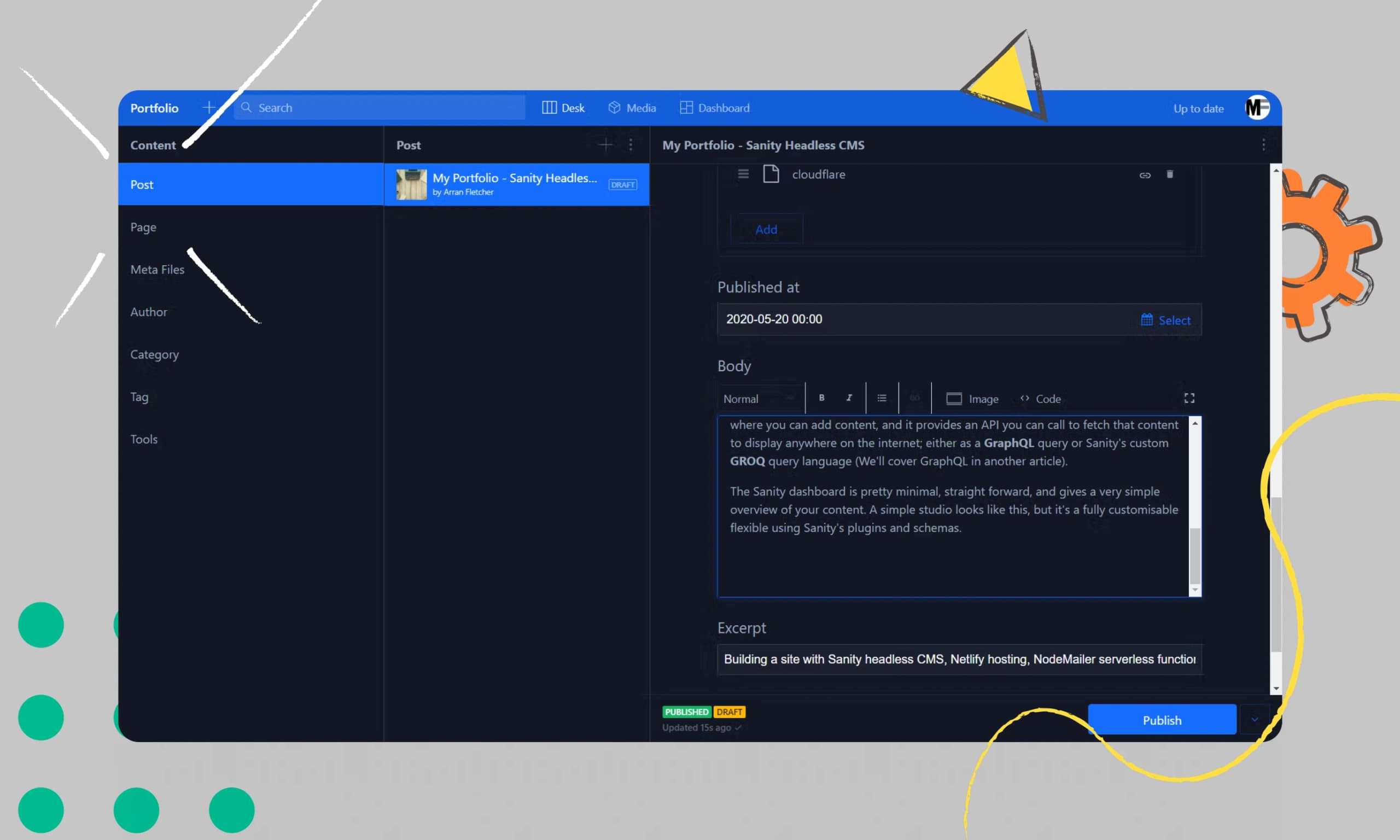Focus the Search field
The height and width of the screenshot is (840, 1400).
[x=379, y=108]
